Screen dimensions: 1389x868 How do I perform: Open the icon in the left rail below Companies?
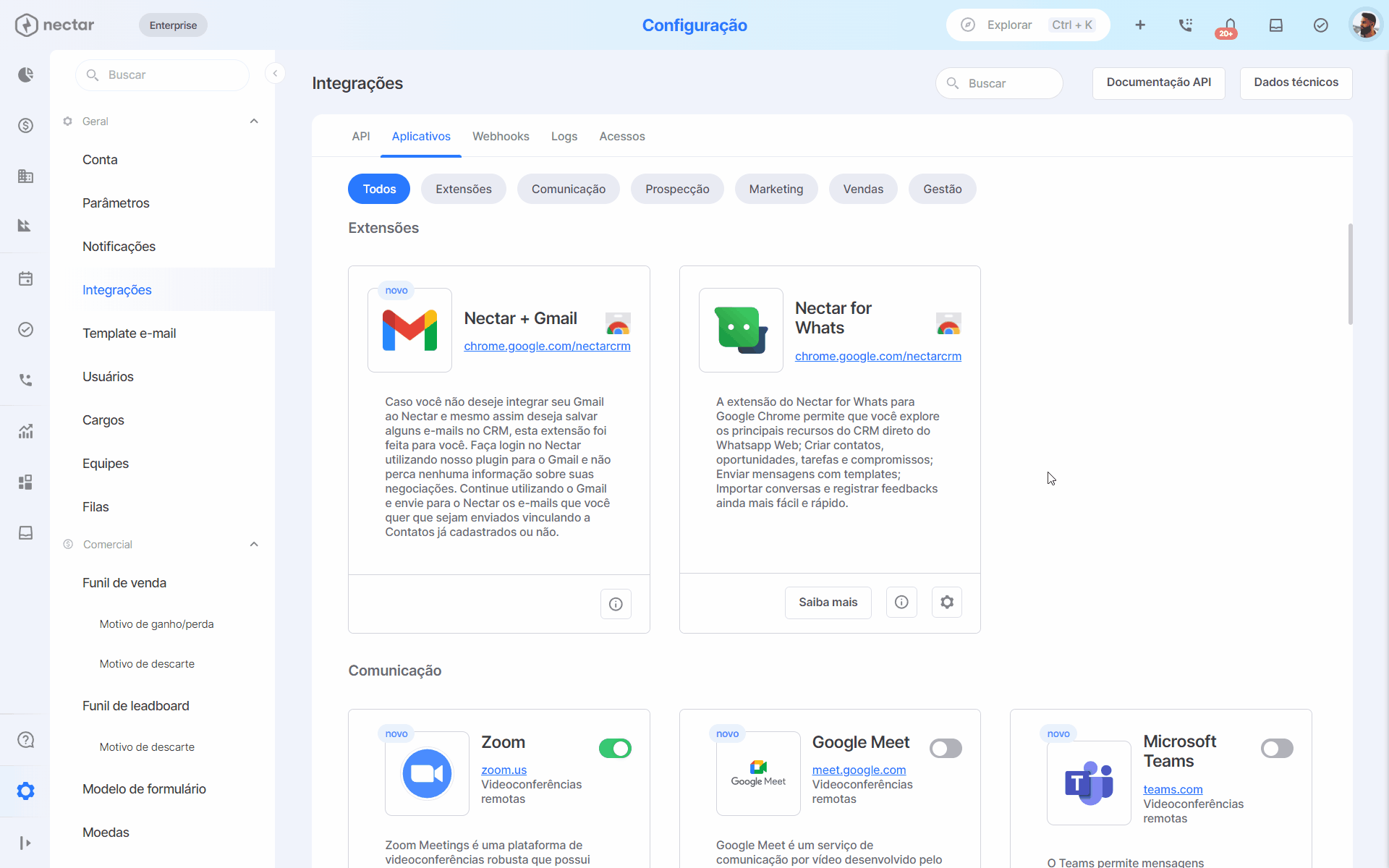pyautogui.click(x=25, y=226)
